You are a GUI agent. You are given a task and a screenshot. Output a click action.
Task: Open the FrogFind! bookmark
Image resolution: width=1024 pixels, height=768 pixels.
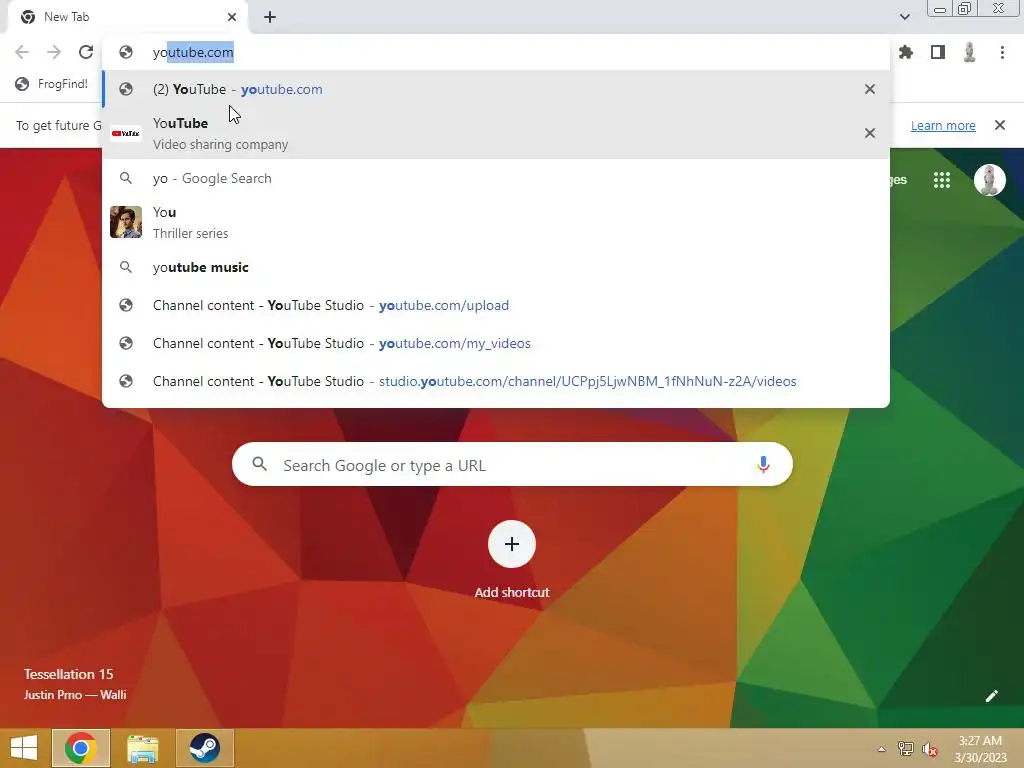pos(52,84)
